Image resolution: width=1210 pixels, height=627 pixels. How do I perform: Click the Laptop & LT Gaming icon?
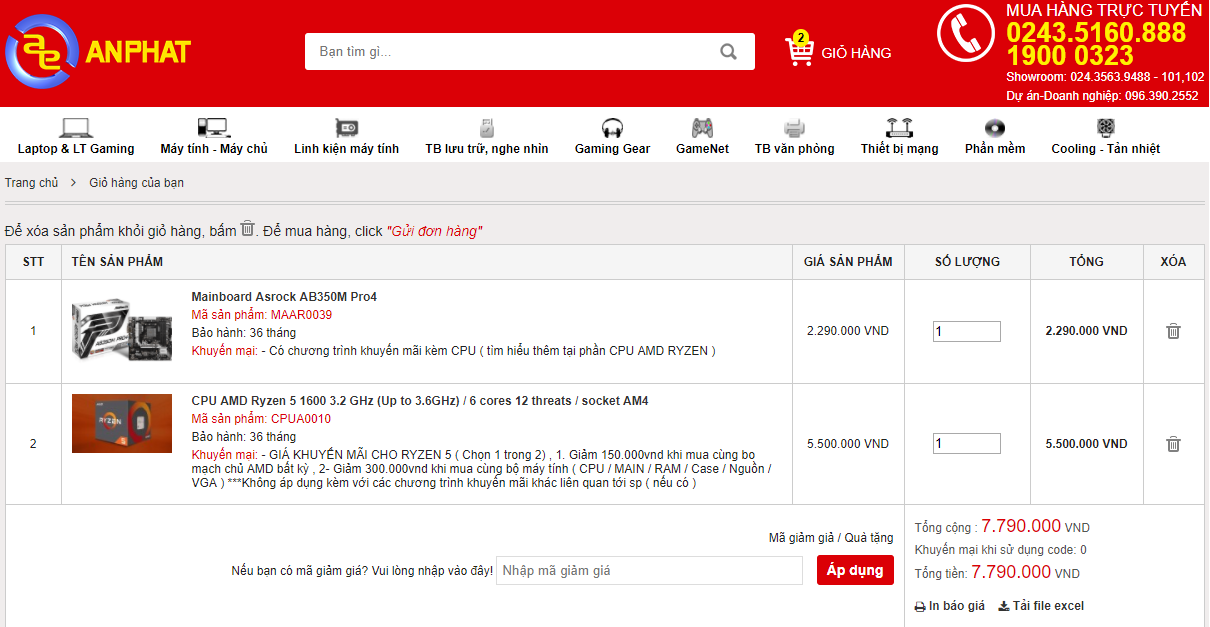pyautogui.click(x=76, y=128)
